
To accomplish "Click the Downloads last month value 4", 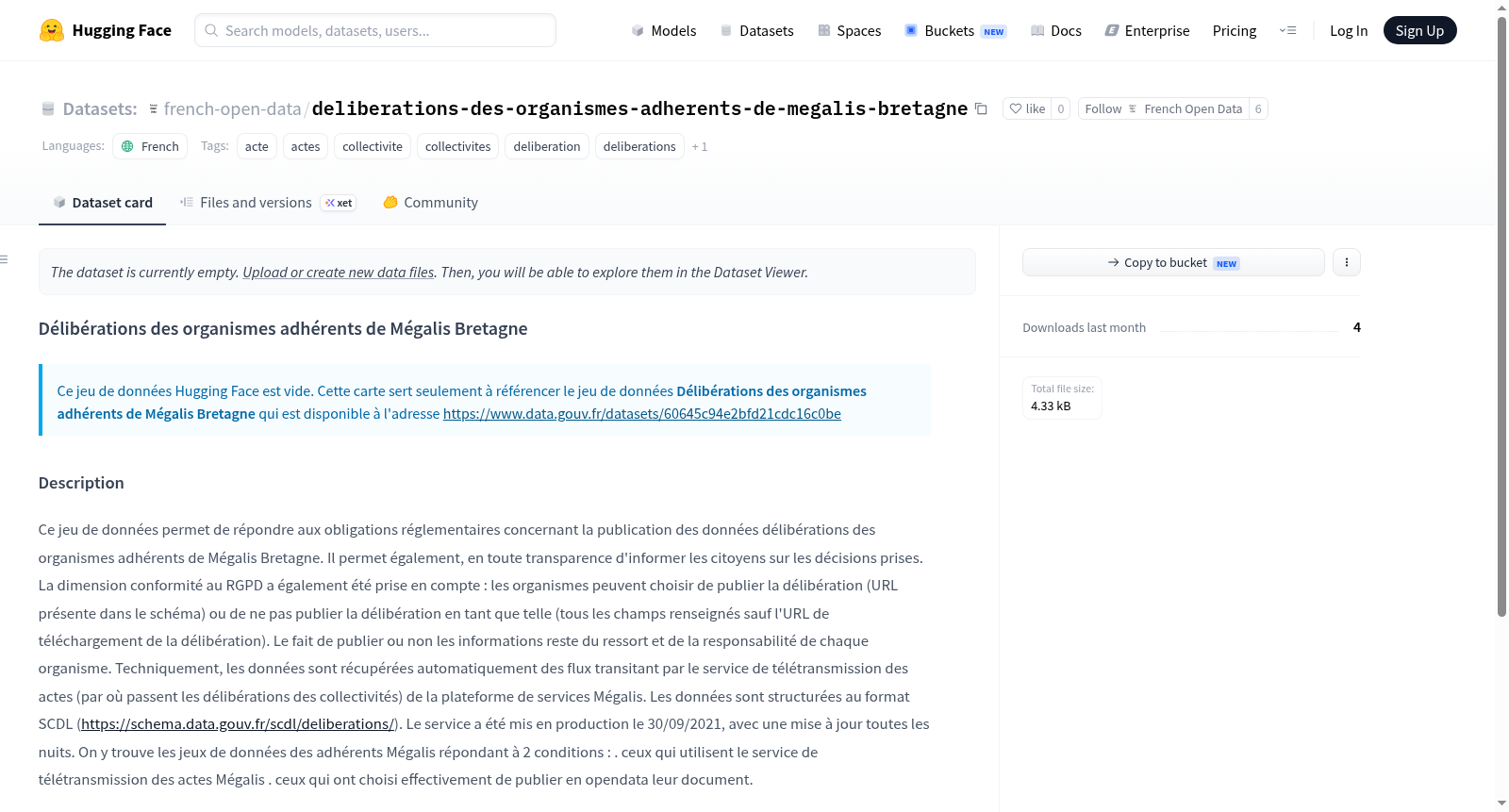I will coord(1357,327).
